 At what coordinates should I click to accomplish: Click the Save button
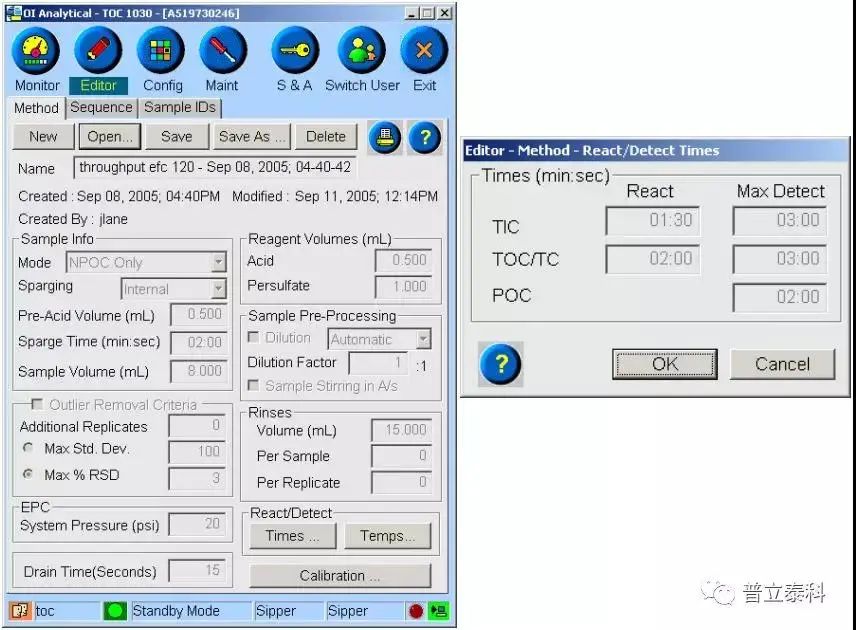[177, 136]
